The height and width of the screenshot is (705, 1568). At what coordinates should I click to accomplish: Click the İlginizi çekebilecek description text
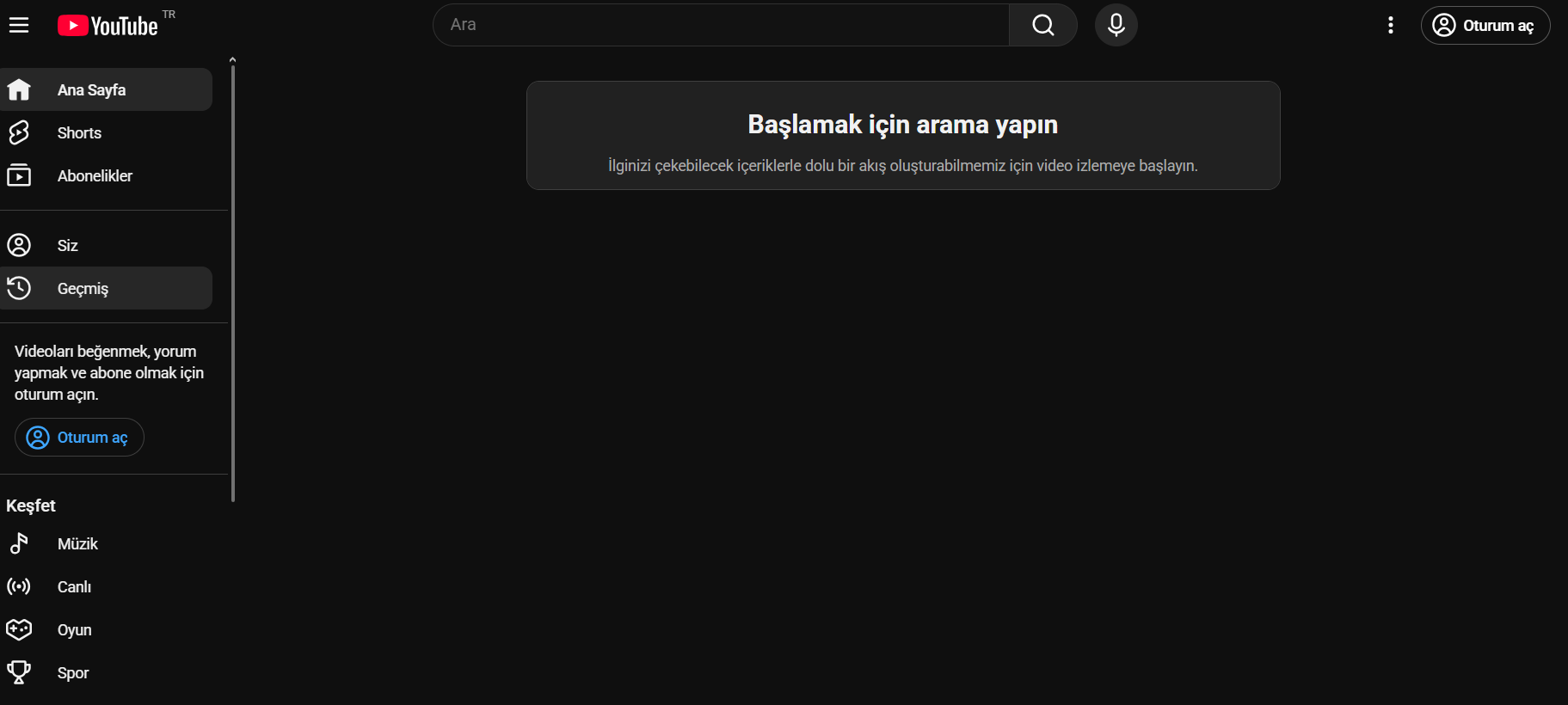point(903,166)
